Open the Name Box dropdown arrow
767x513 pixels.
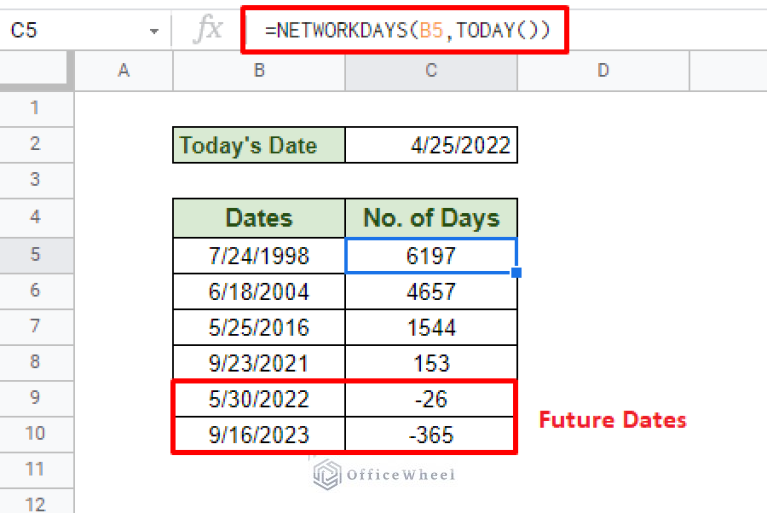tap(154, 31)
